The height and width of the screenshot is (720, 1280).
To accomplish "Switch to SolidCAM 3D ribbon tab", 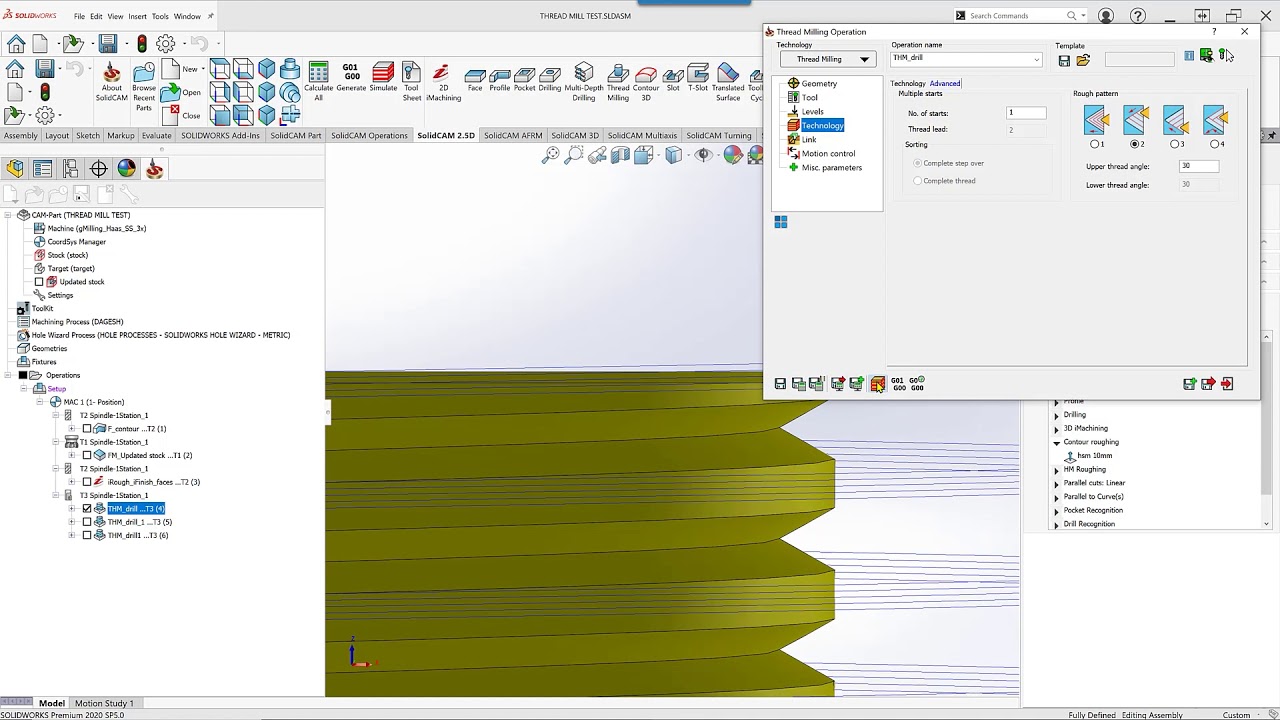I will tap(575, 136).
